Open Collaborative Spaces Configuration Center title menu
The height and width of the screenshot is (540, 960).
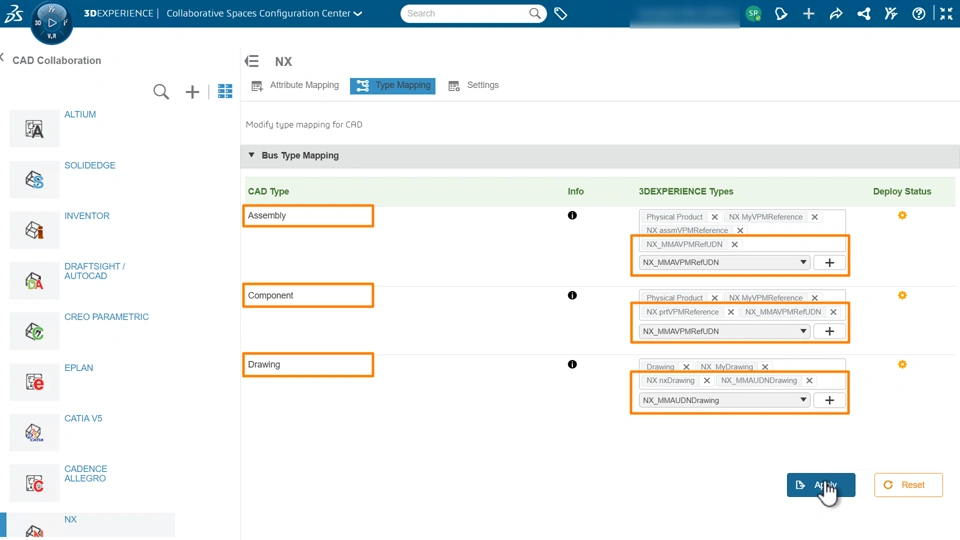pos(264,13)
